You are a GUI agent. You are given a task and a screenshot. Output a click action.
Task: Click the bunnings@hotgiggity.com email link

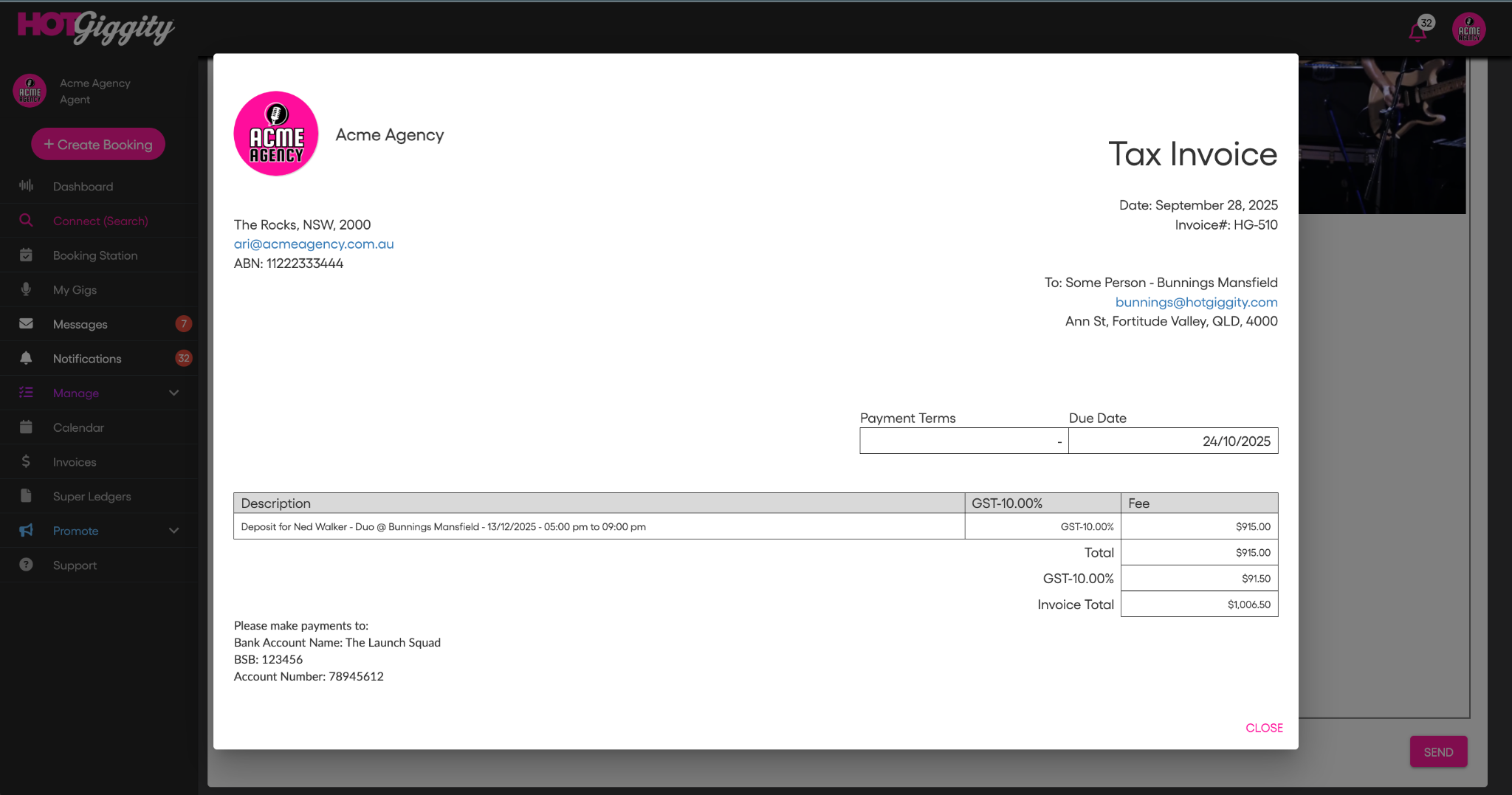pos(1196,302)
